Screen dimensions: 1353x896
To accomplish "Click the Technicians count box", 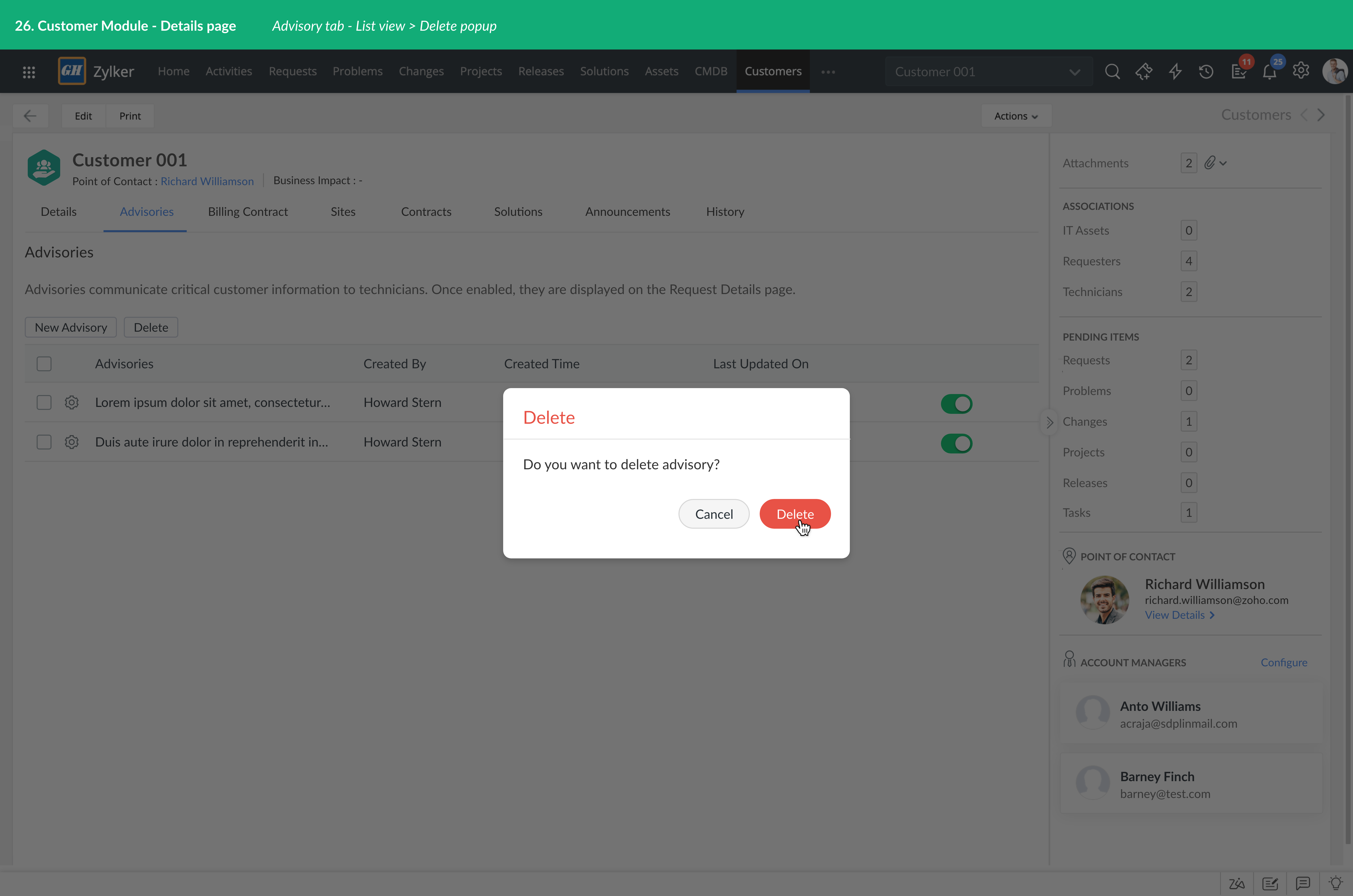I will click(x=1189, y=292).
